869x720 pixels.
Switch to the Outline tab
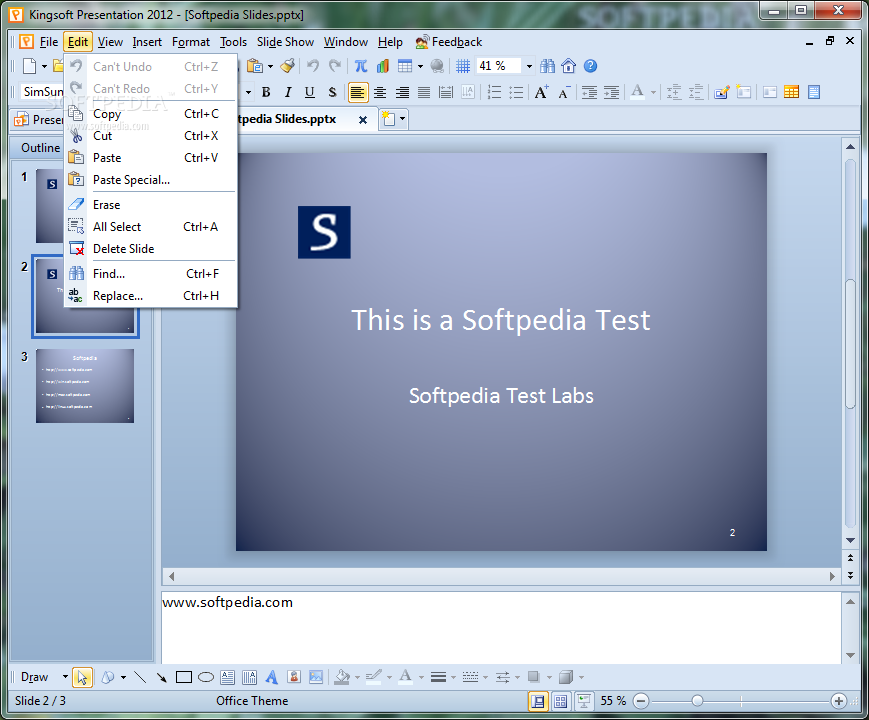[40, 148]
